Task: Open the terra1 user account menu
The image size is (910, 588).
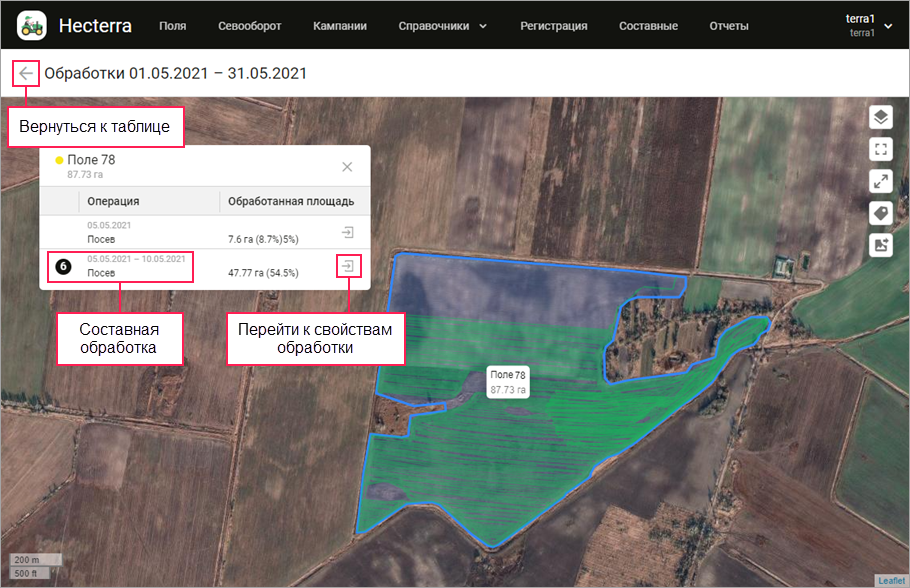Action: 868,25
